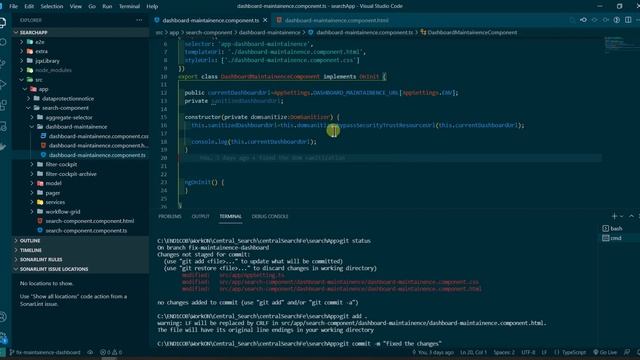Open the Explorer view in the activity bar
640x360 pixels.
(x=3, y=22)
